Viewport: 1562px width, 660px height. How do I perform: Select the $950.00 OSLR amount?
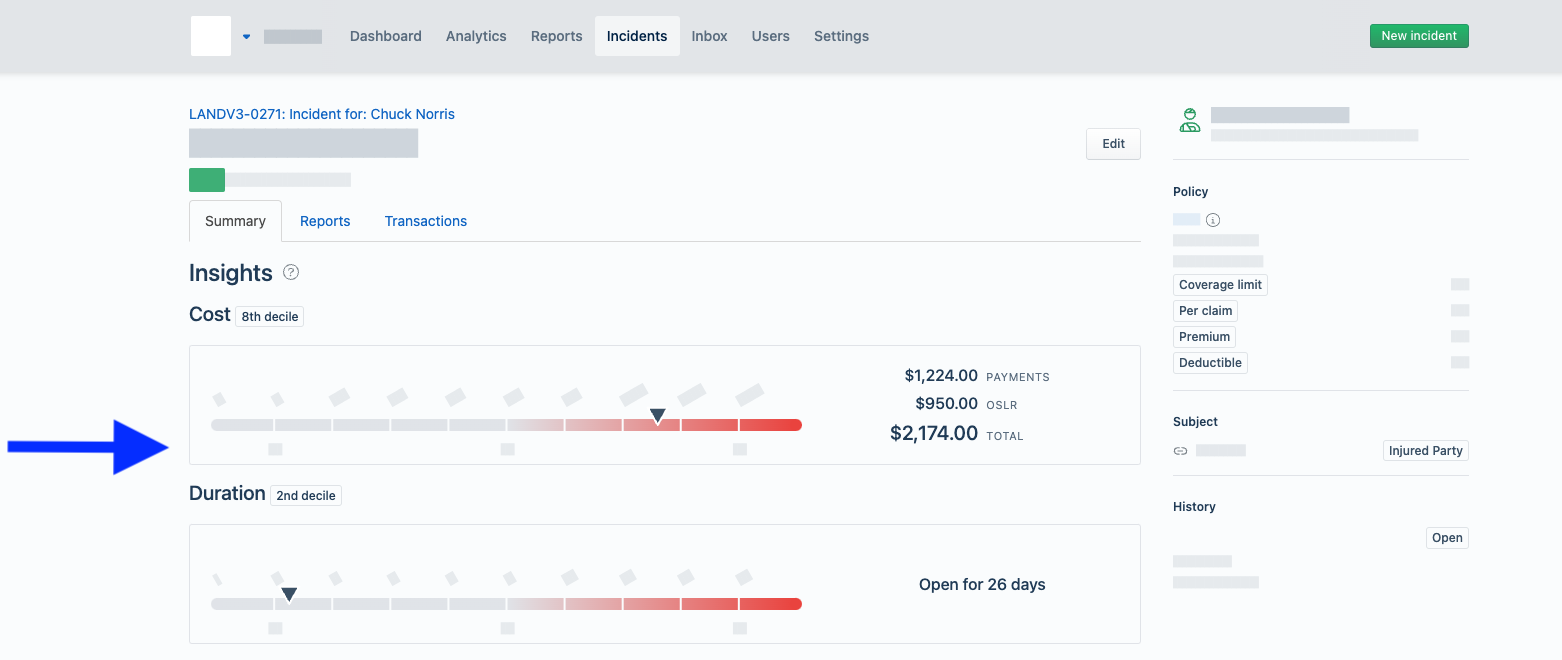coord(947,404)
